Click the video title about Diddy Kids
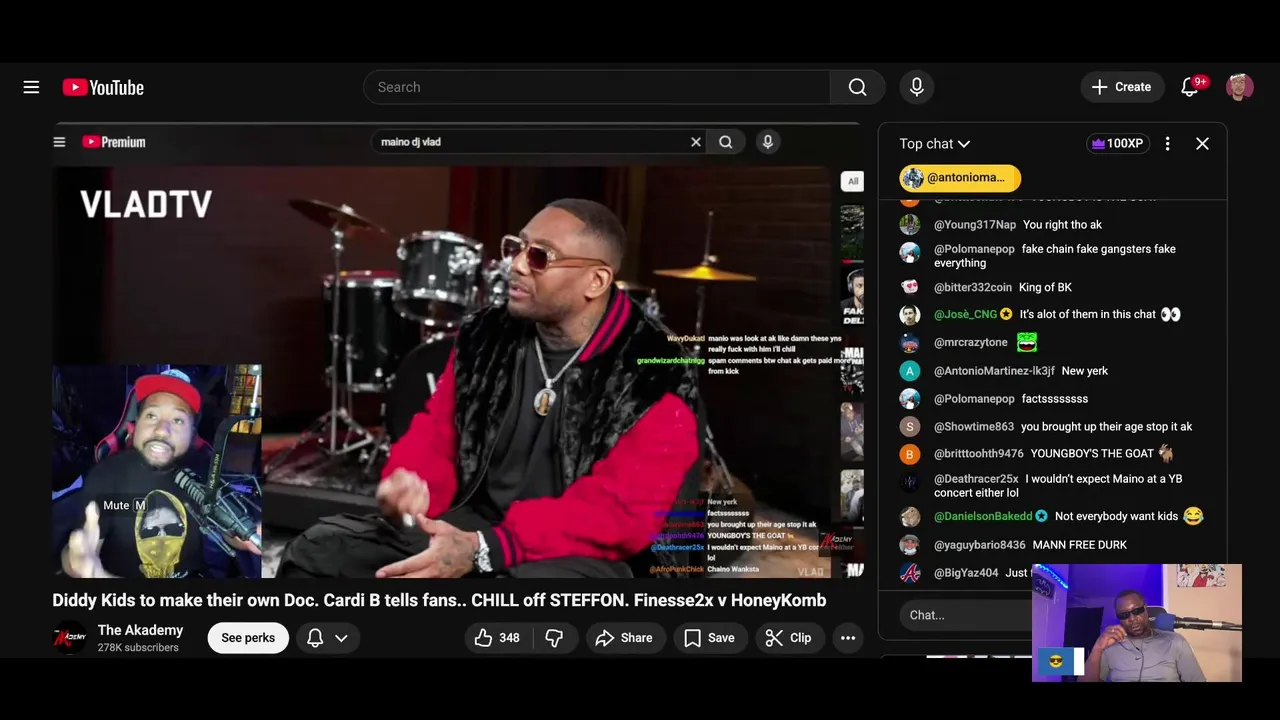Viewport: 1280px width, 720px height. click(439, 600)
